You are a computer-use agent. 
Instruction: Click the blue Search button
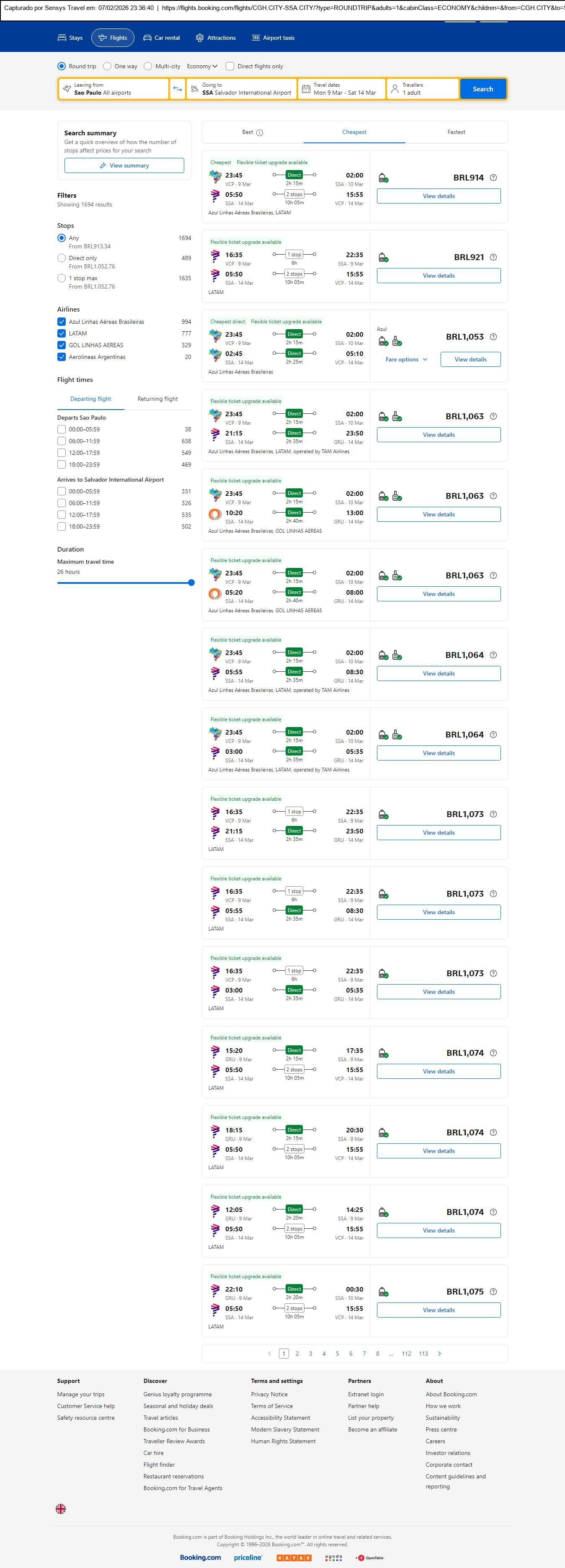[483, 89]
